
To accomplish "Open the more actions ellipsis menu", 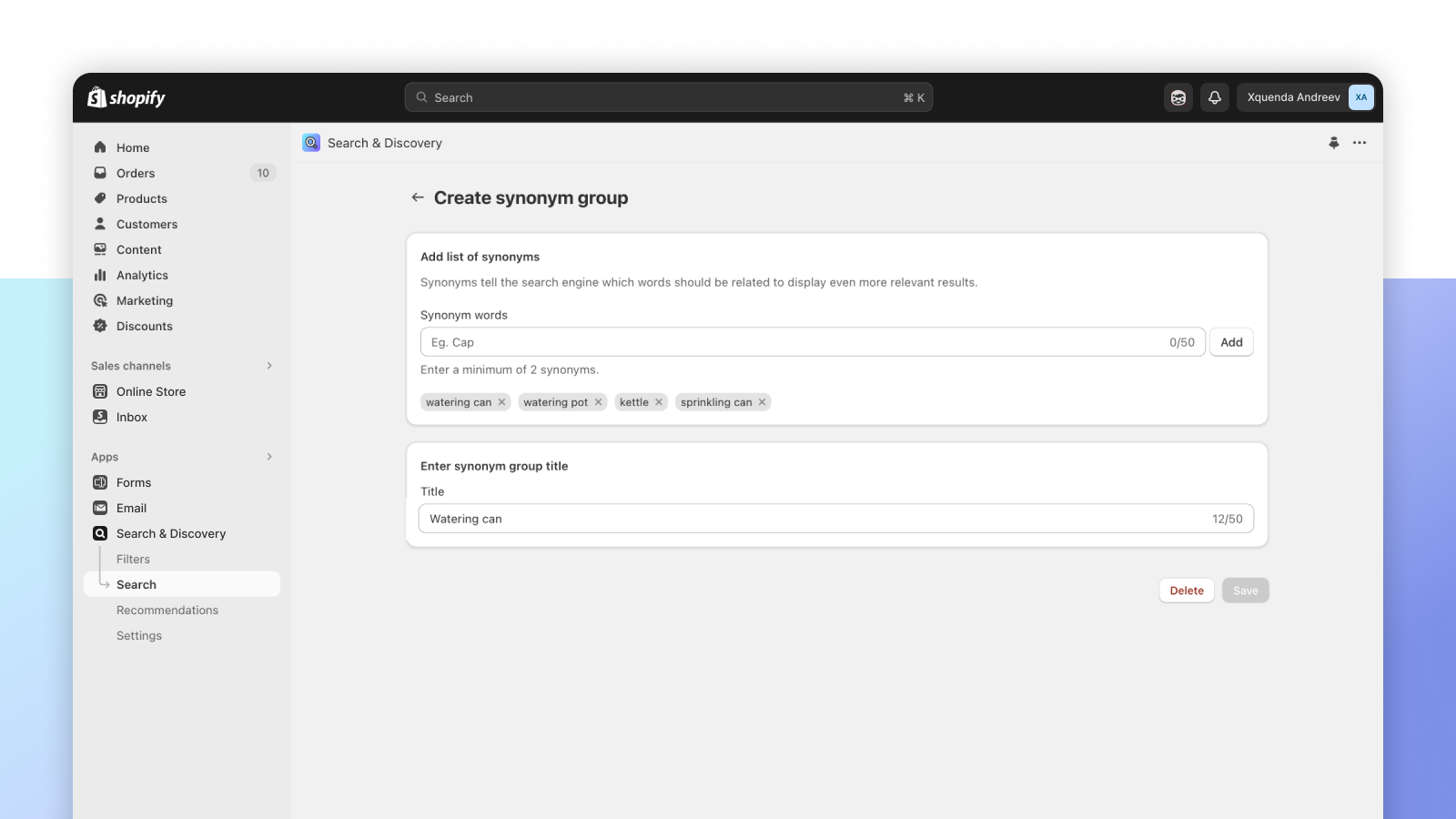I will point(1360,143).
